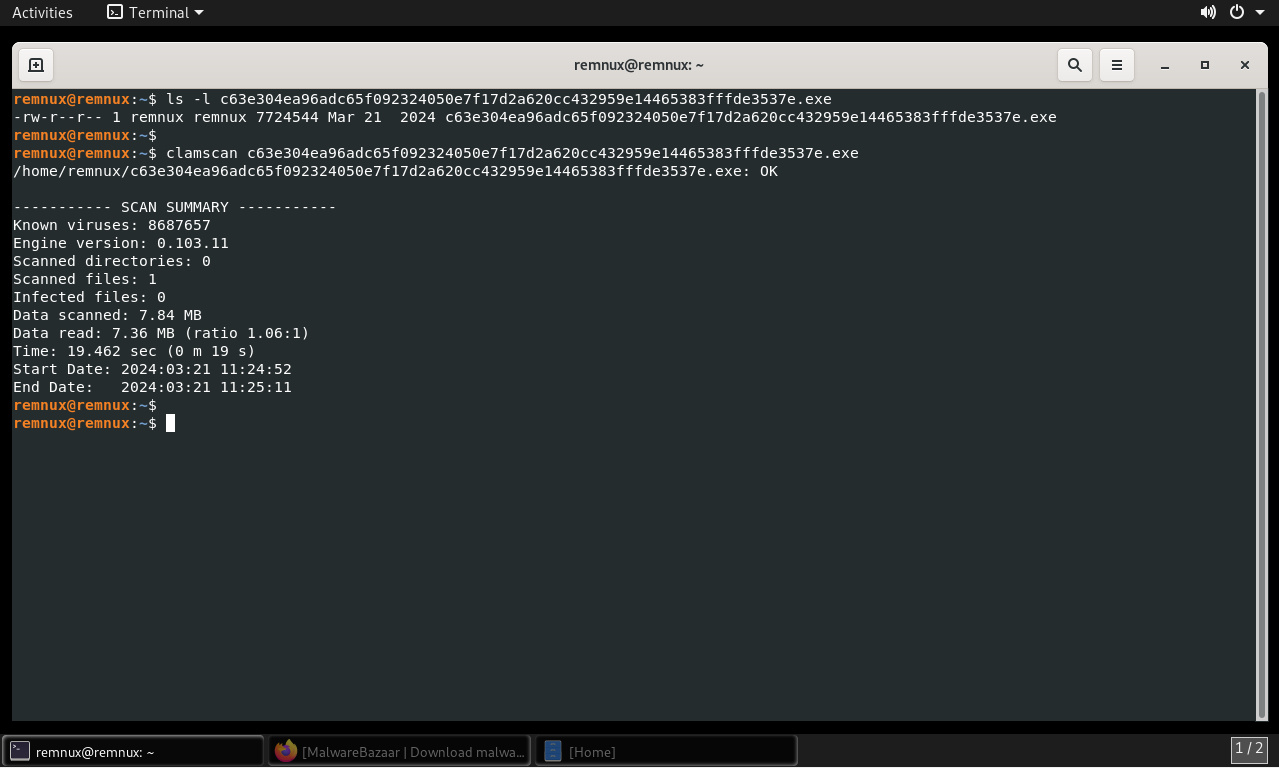Select the terminal icon in the taskbar

click(20, 751)
